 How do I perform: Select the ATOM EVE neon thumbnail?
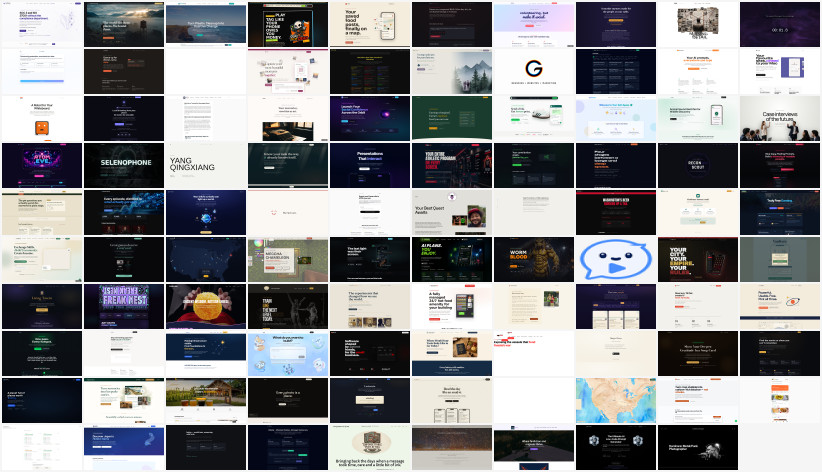42,165
